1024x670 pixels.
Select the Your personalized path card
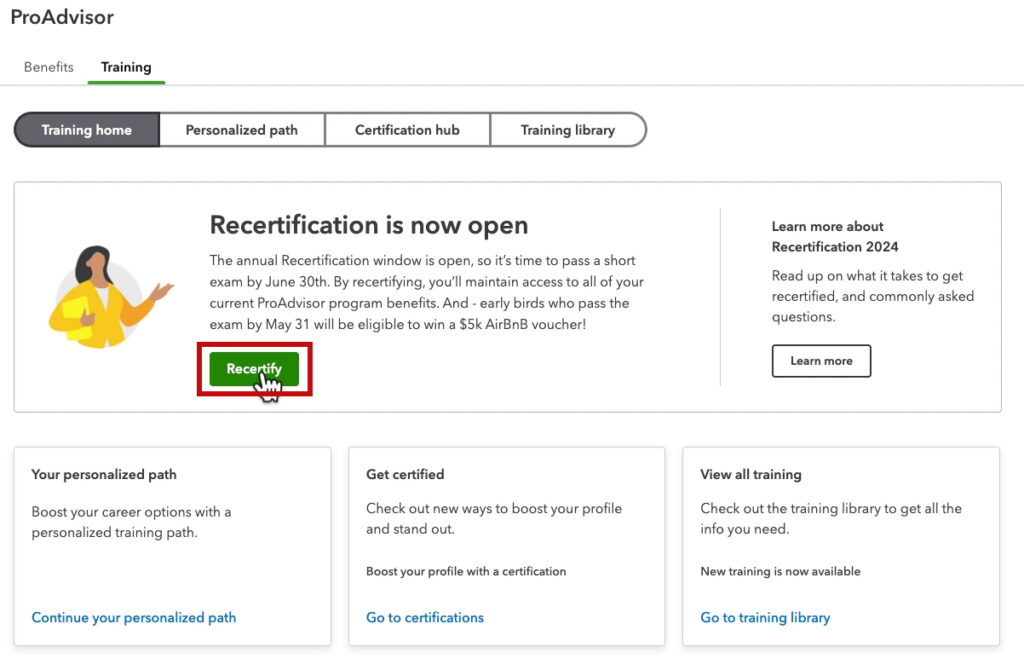pos(172,545)
